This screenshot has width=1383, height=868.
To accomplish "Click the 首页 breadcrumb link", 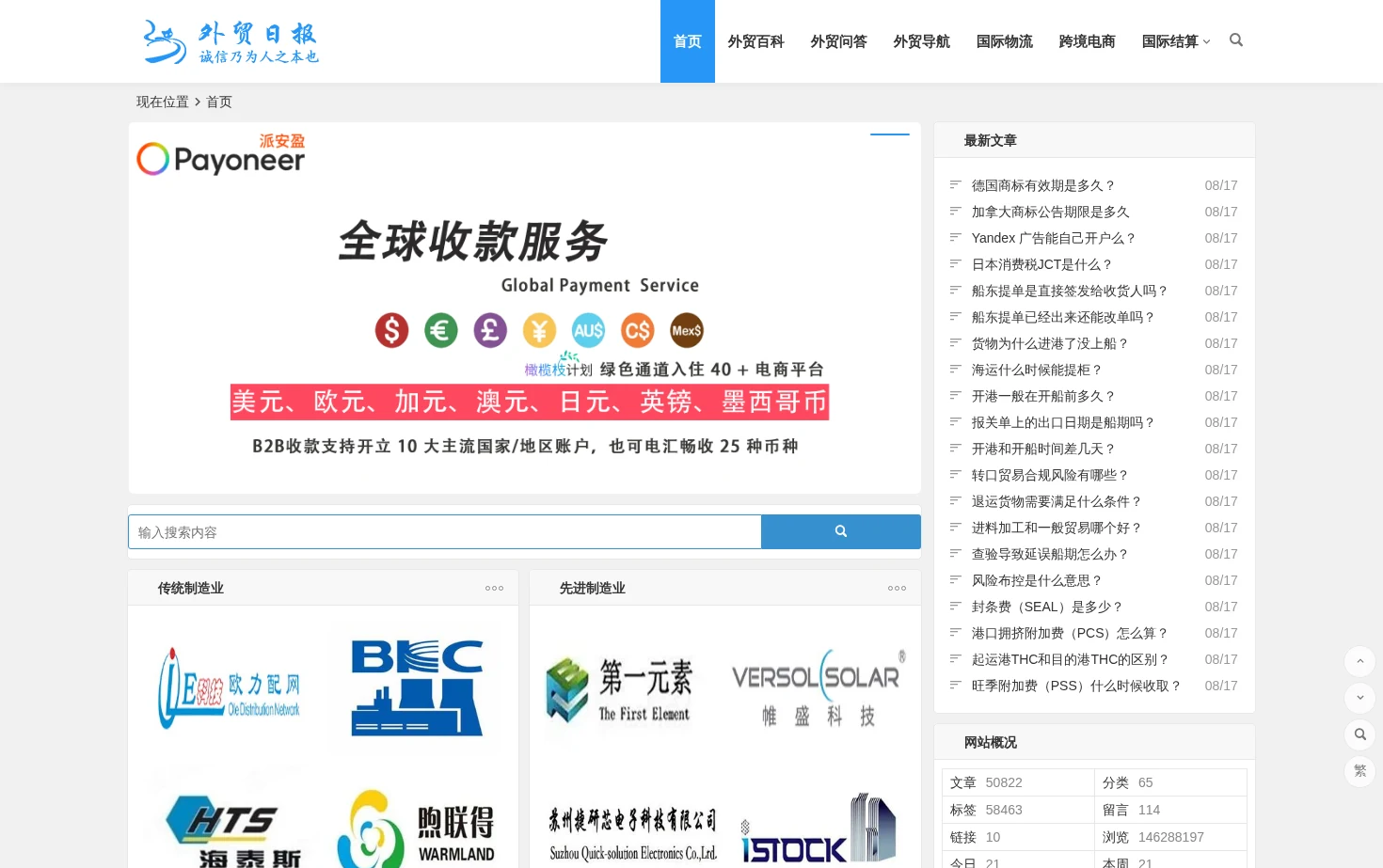I will (x=219, y=102).
